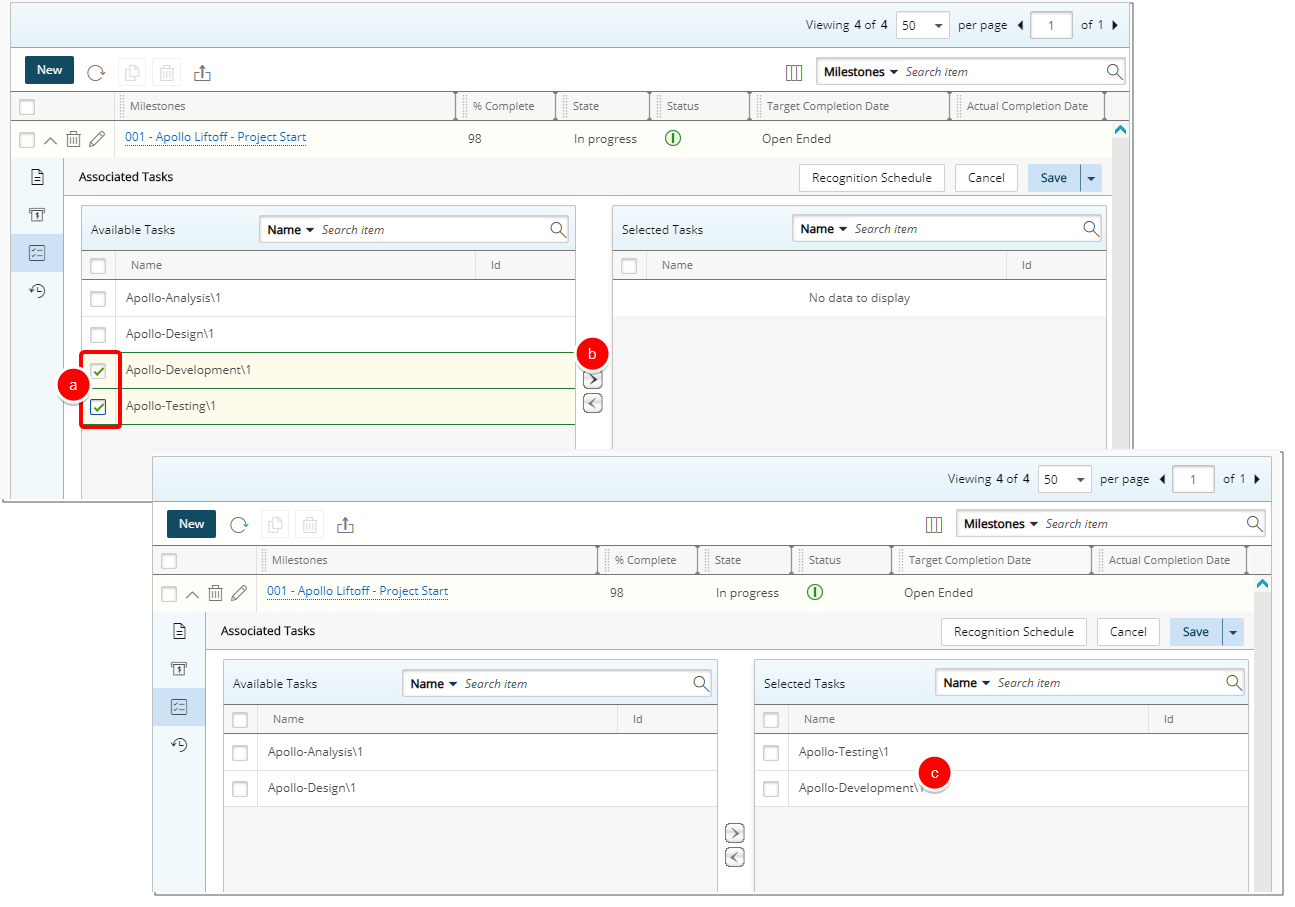Open the column chooser icon in the front window
The image size is (1295, 907).
[x=934, y=524]
